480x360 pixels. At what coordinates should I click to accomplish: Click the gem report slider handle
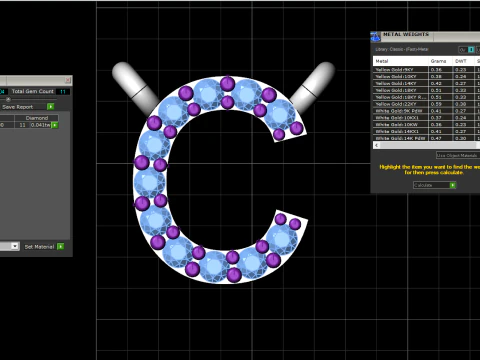[x=8, y=99]
